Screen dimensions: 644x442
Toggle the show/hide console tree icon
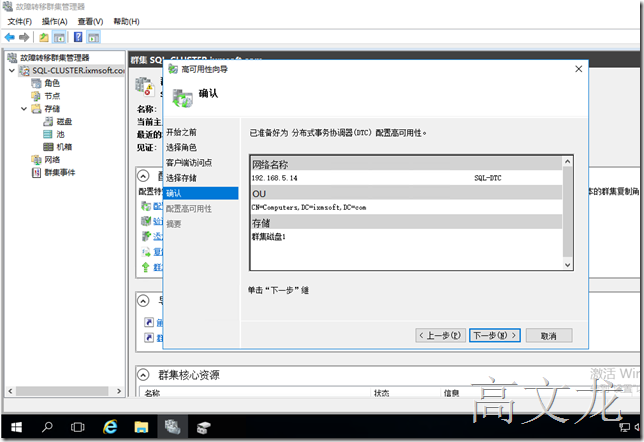(59, 37)
